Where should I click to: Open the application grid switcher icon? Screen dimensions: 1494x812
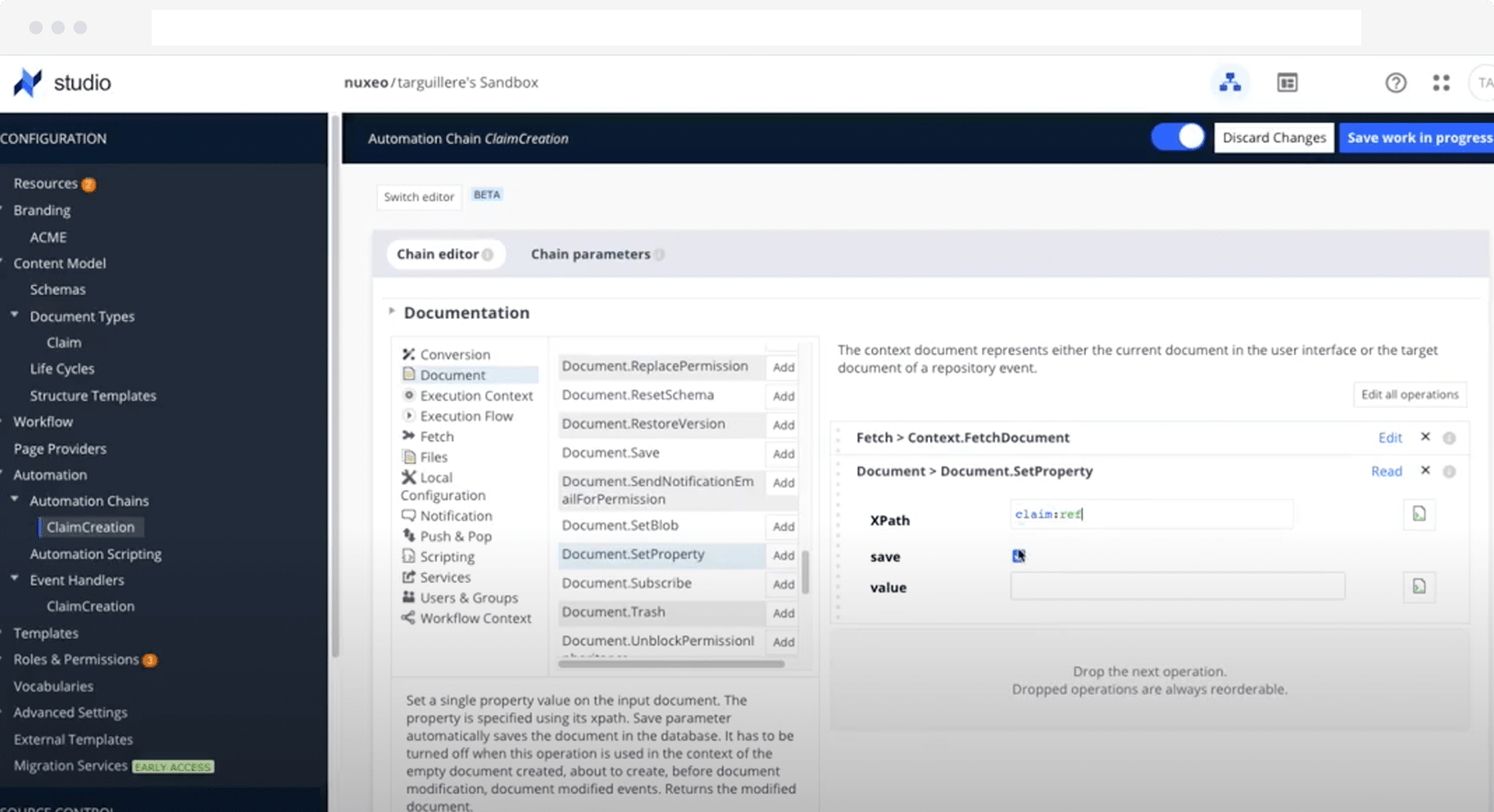1441,83
